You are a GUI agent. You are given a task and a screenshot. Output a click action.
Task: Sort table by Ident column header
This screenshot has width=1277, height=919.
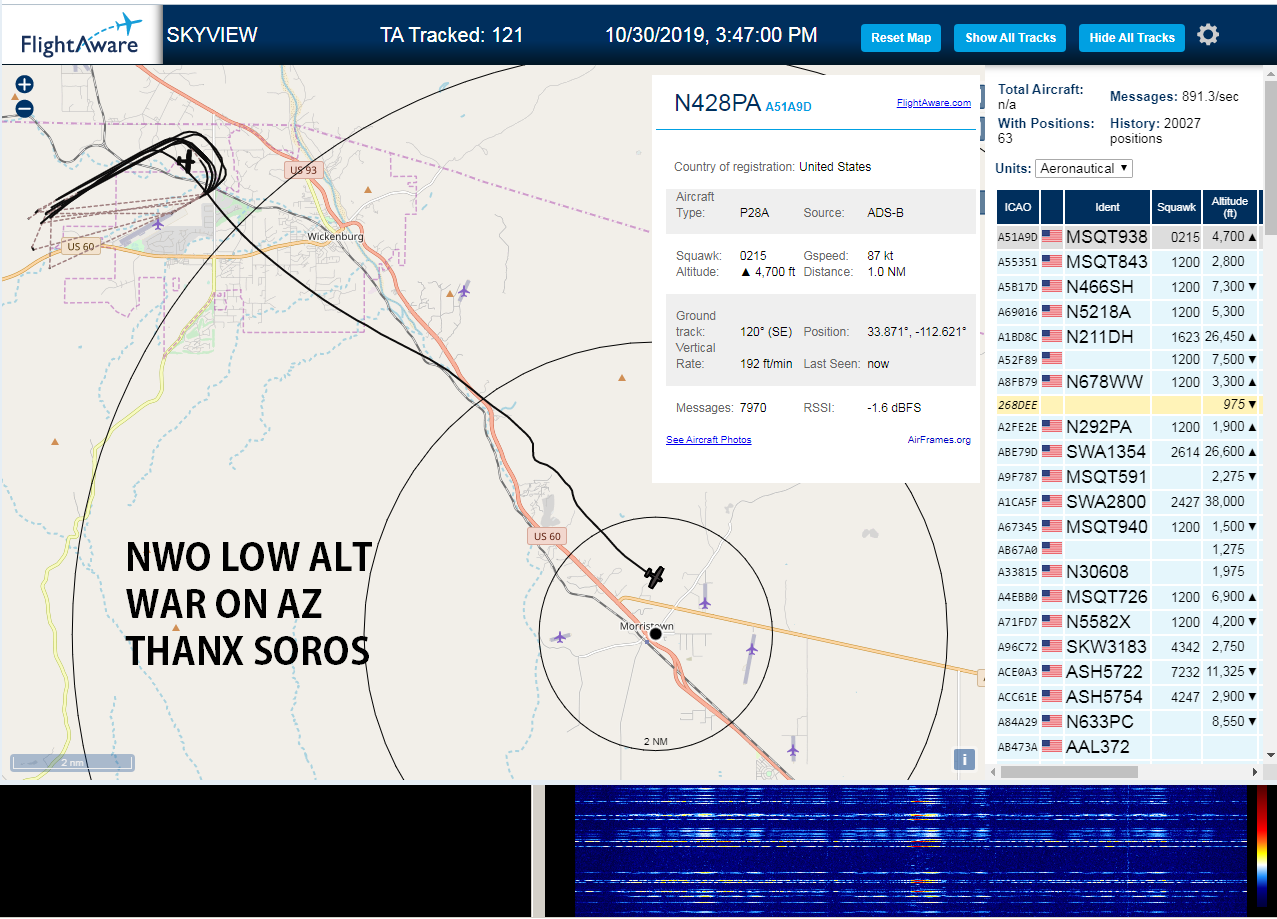point(1108,207)
